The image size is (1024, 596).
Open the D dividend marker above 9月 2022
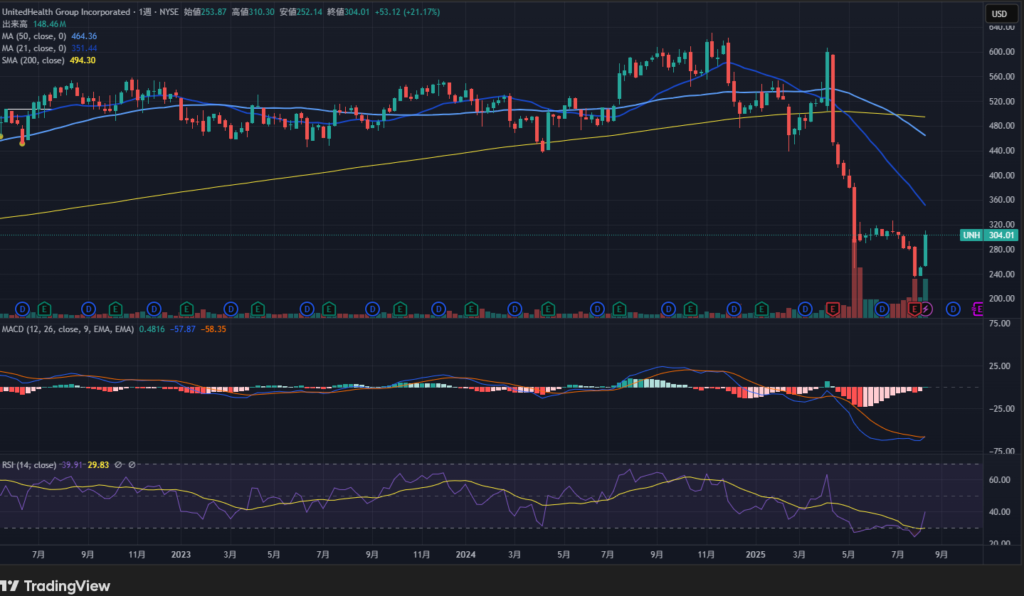click(x=88, y=309)
